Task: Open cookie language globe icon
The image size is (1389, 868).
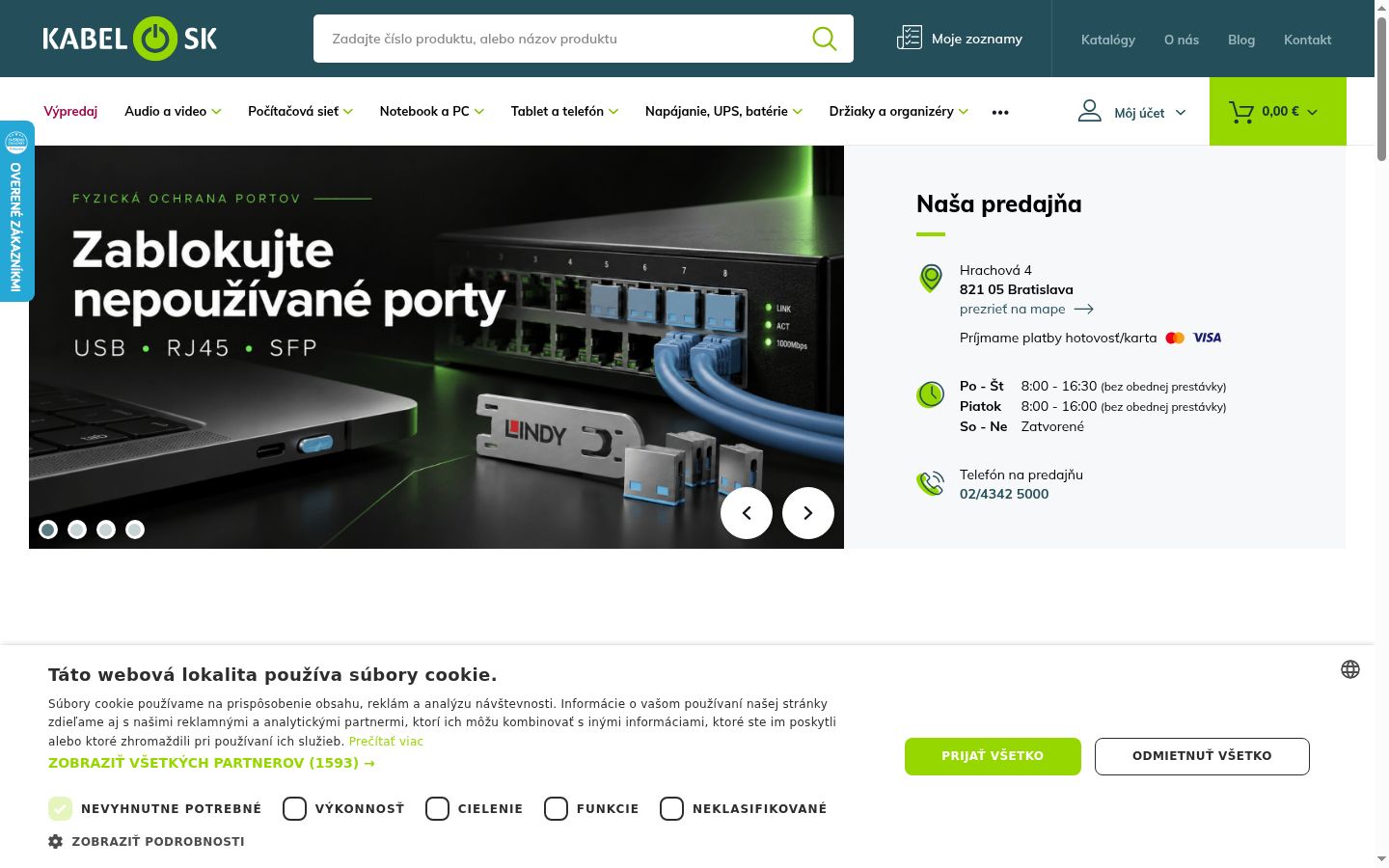Action: 1350,669
